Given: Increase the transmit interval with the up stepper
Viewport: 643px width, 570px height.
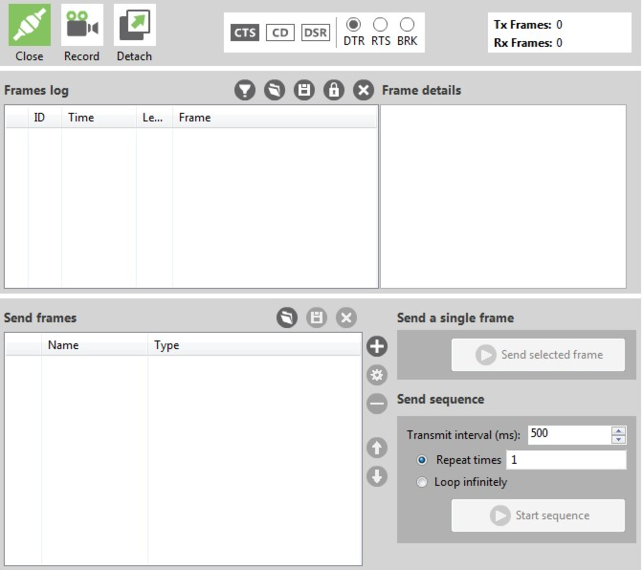Looking at the screenshot, I should [x=618, y=430].
